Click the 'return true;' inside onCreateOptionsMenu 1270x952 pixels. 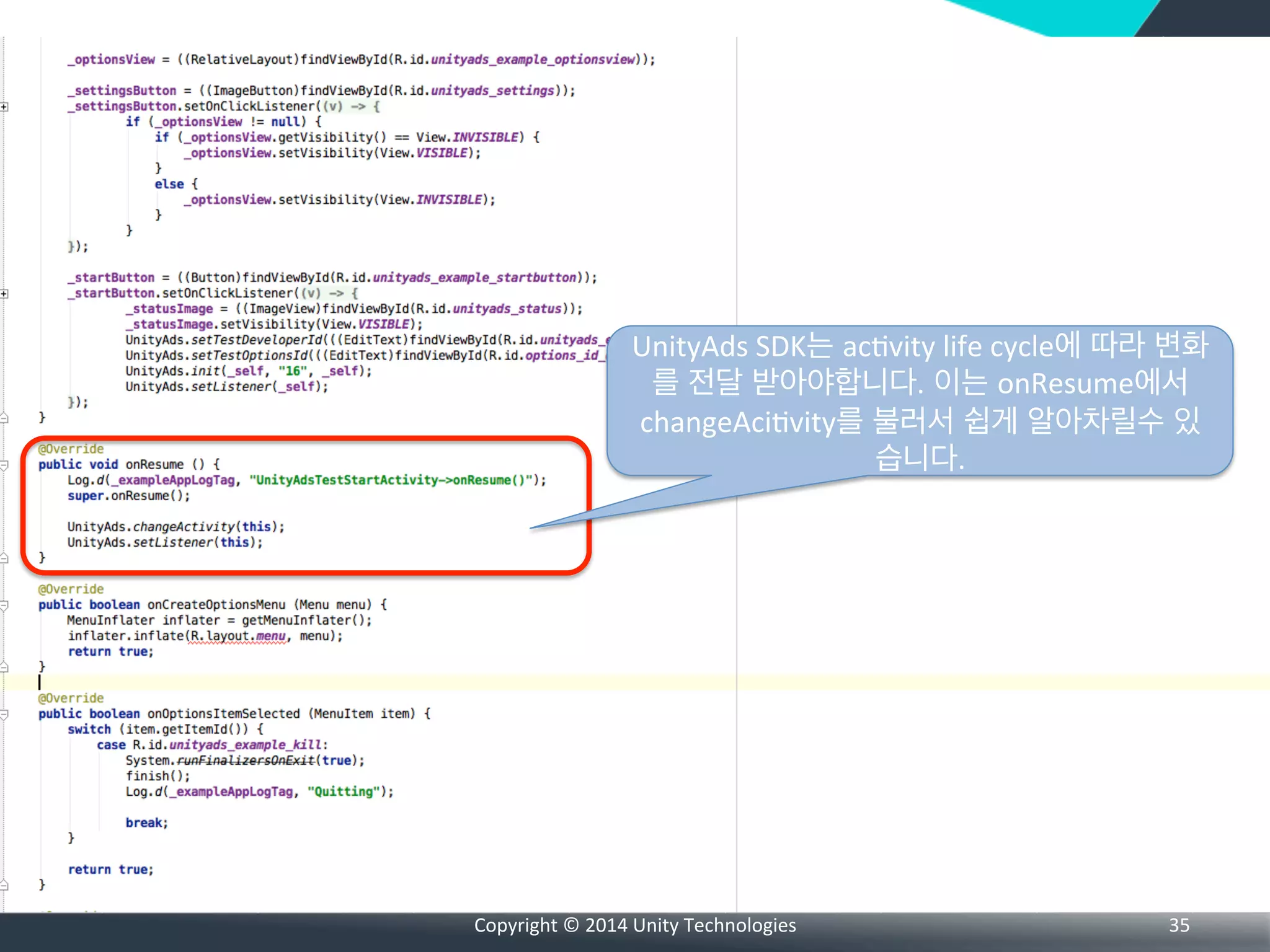click(110, 651)
